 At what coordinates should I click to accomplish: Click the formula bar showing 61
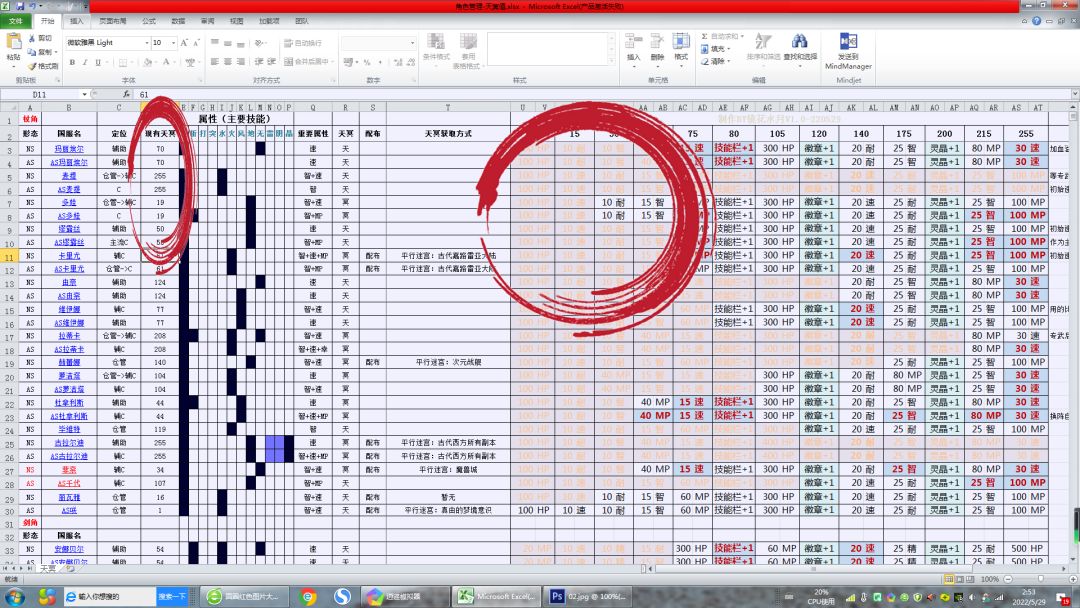[603, 94]
